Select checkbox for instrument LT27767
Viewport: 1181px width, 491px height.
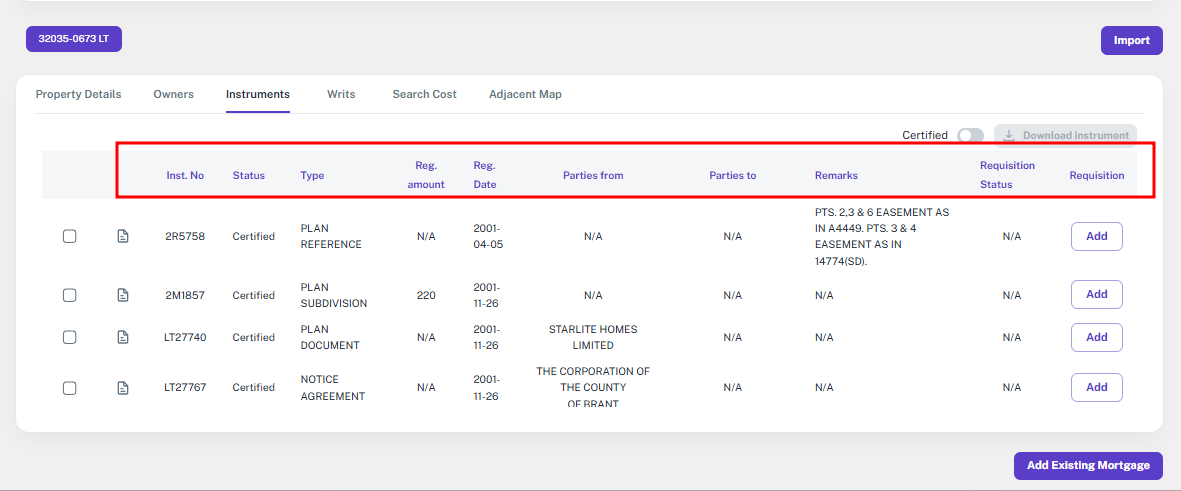(70, 388)
